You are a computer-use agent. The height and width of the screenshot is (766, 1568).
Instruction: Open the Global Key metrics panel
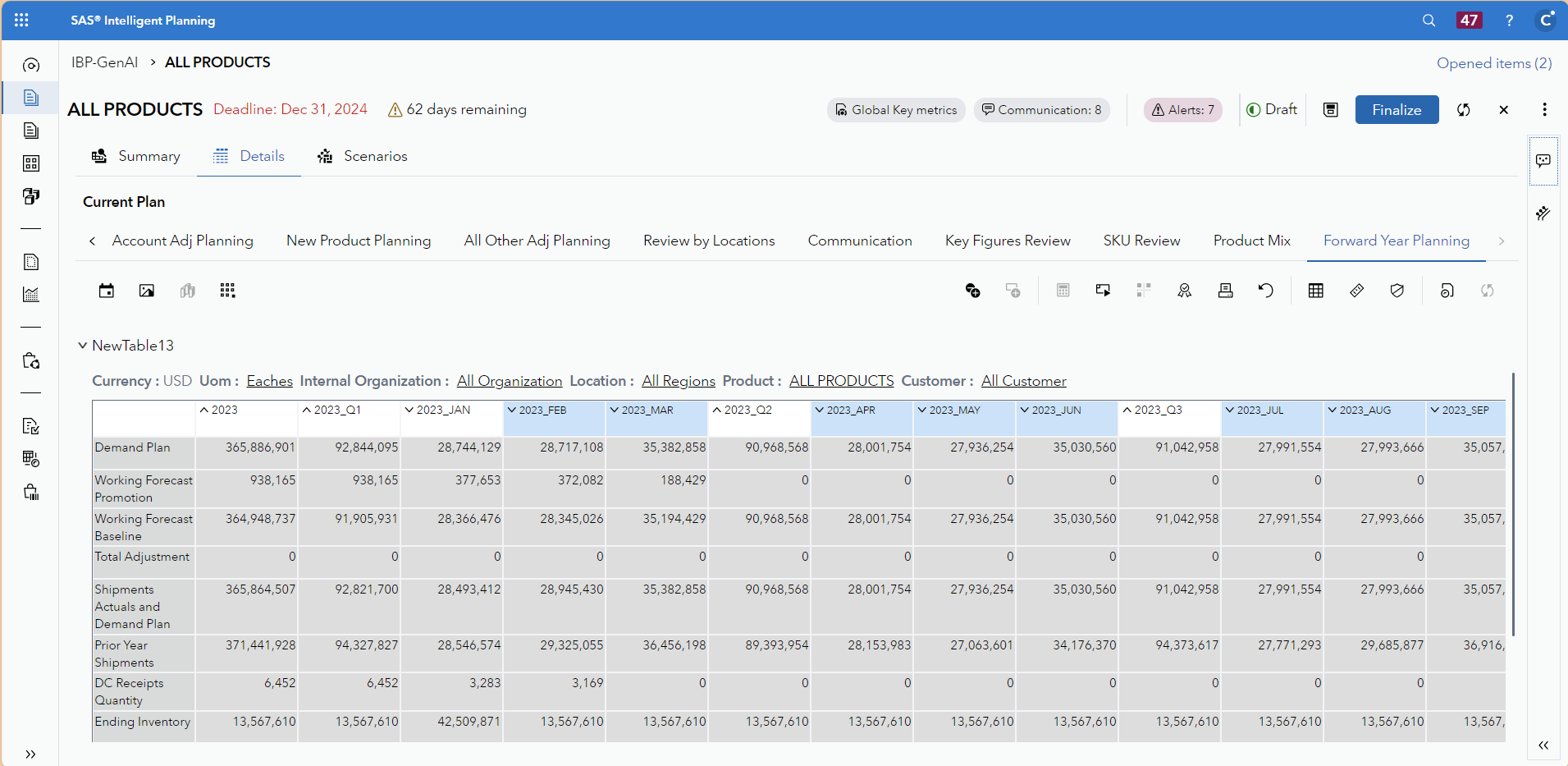(896, 109)
